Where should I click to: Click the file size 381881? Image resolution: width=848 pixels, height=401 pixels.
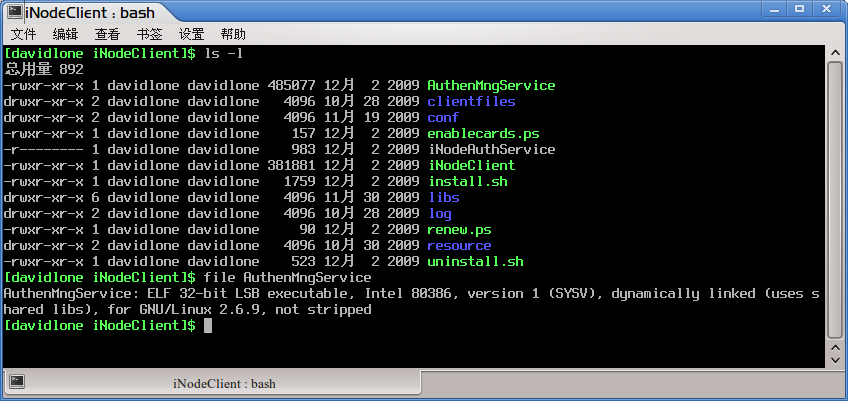tap(291, 166)
